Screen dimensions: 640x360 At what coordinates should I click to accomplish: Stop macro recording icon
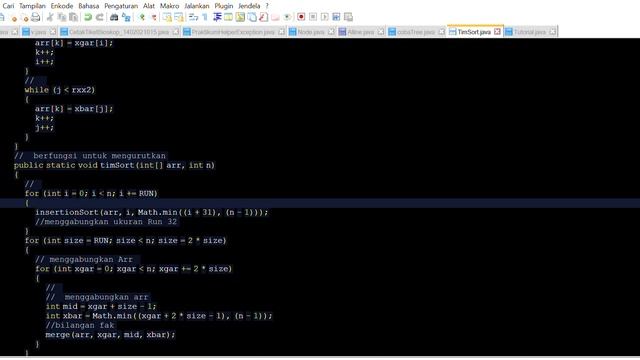(x=313, y=17)
